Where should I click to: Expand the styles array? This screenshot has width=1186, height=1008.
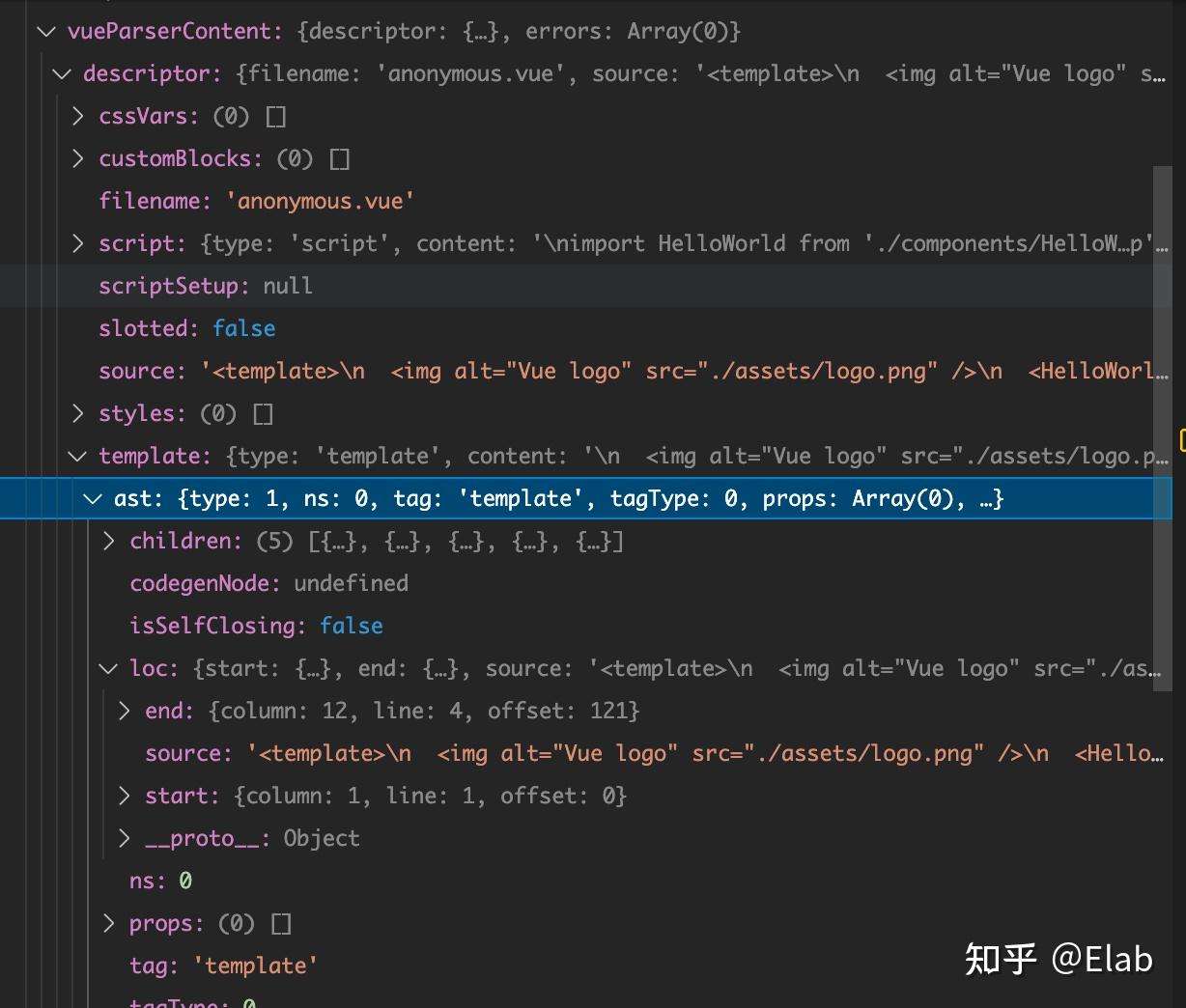[x=78, y=413]
